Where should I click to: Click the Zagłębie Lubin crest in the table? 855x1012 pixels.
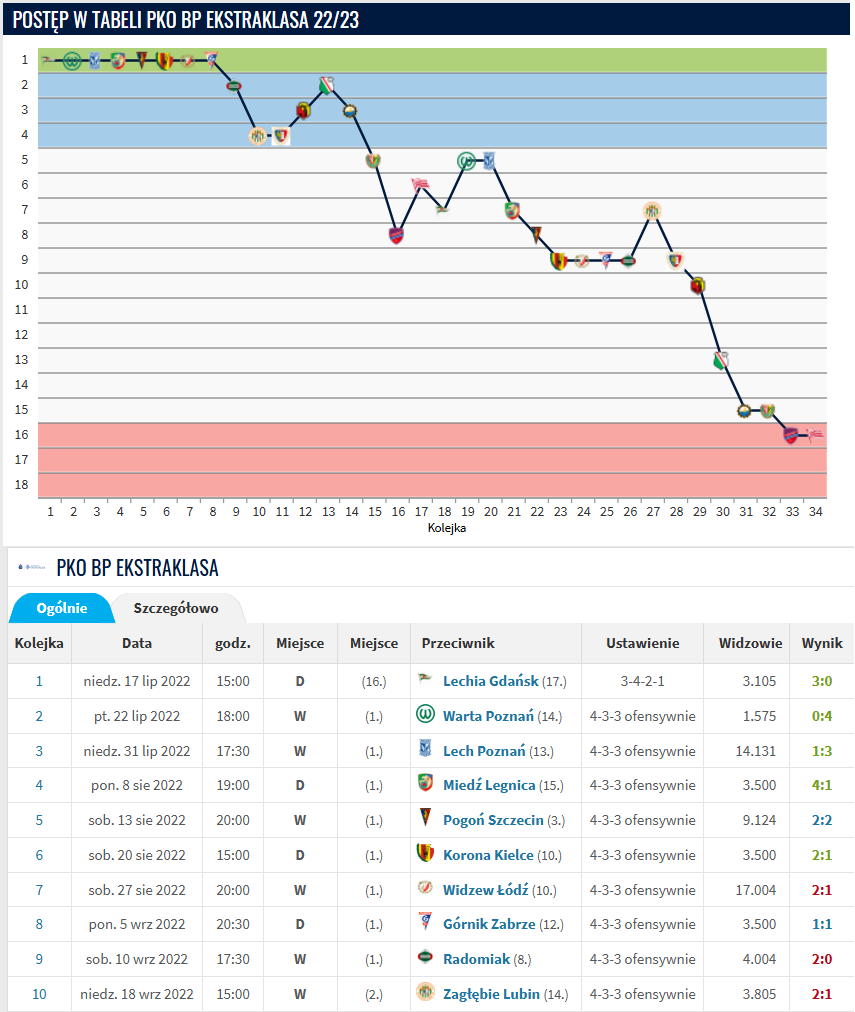[x=425, y=993]
